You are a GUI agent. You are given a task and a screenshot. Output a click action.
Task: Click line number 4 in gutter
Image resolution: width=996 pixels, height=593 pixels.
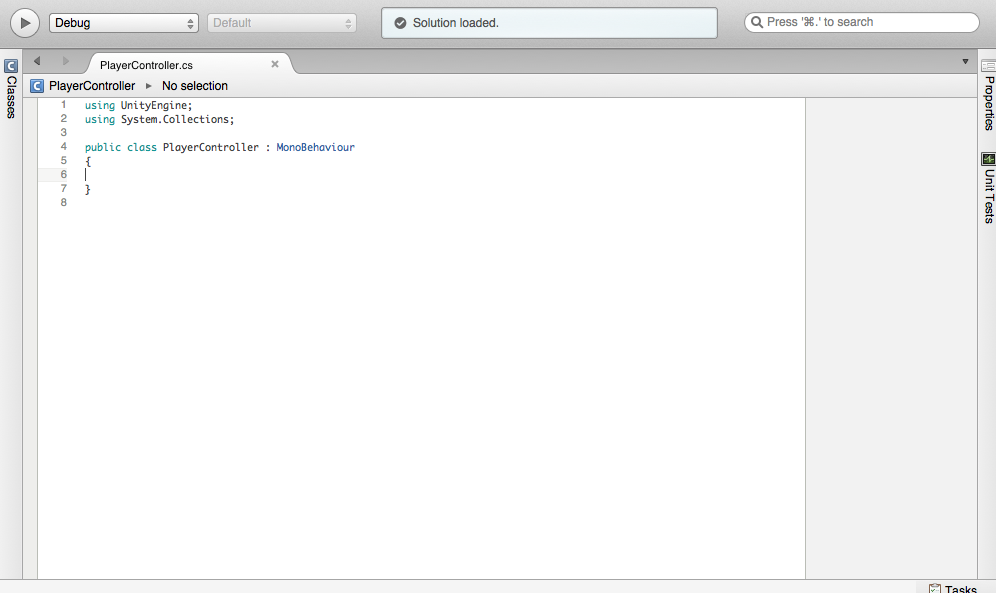click(64, 147)
